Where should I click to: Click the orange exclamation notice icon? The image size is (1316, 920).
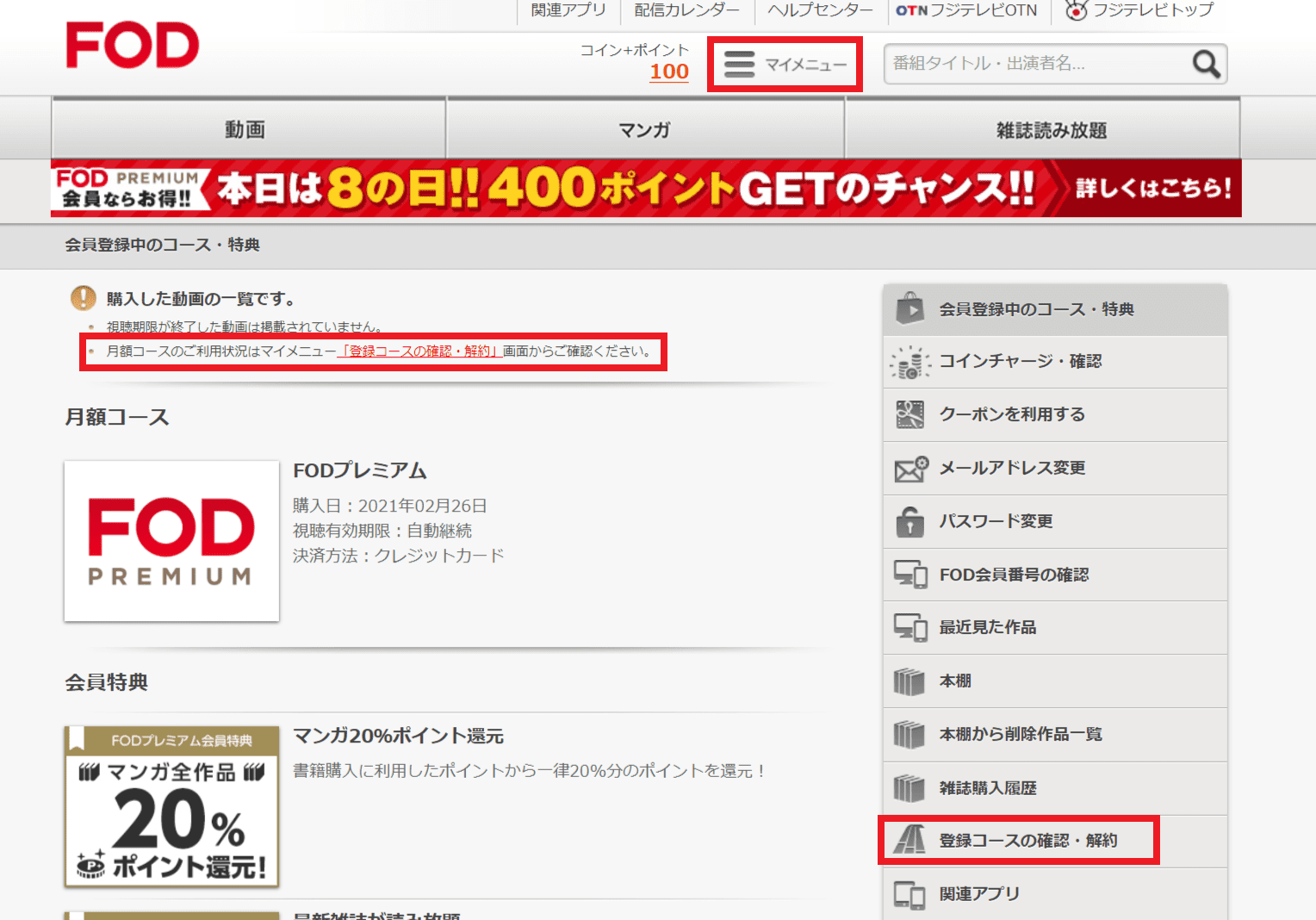pyautogui.click(x=84, y=298)
